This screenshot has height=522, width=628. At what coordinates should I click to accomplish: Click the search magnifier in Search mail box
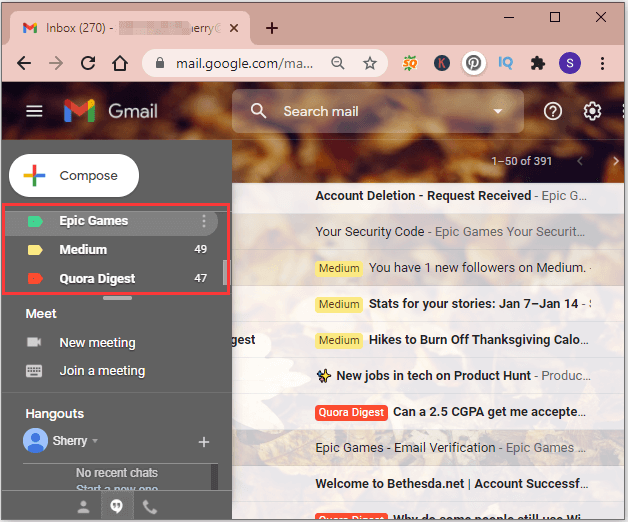coord(258,111)
